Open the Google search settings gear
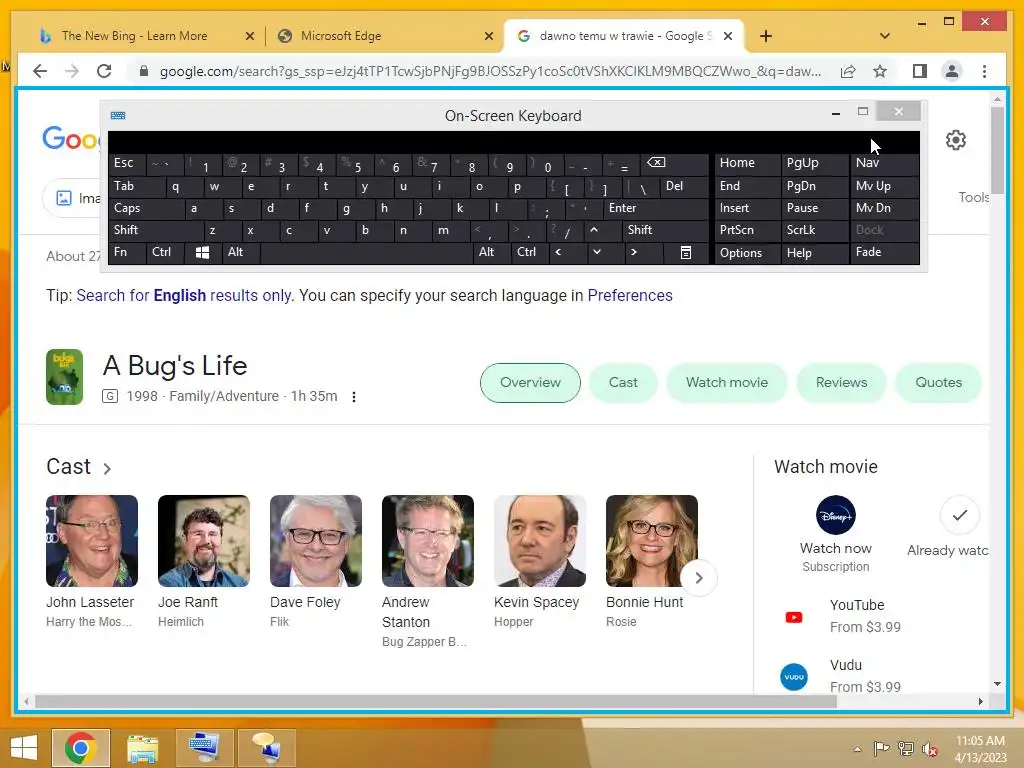 (955, 140)
